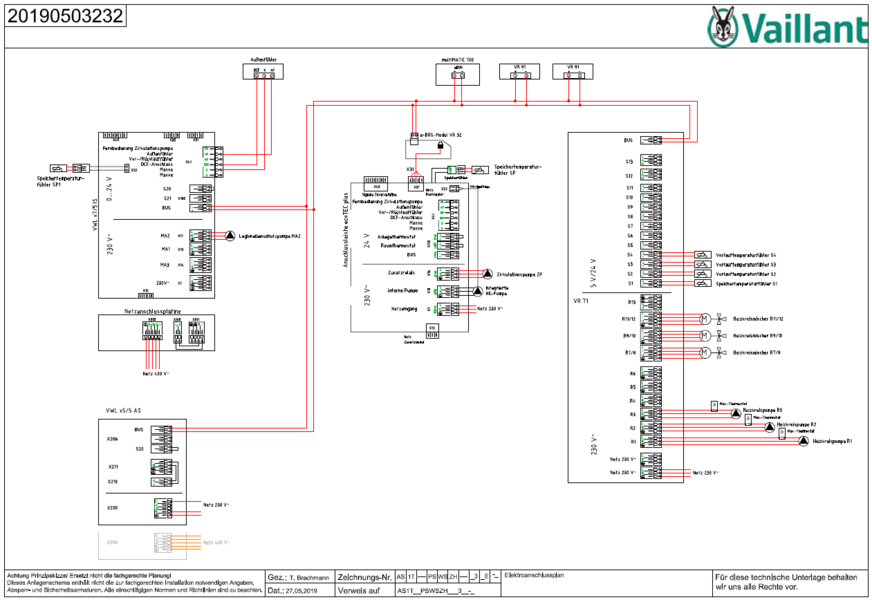Click the Max-Thermostat symbol near pump R2

(749, 420)
